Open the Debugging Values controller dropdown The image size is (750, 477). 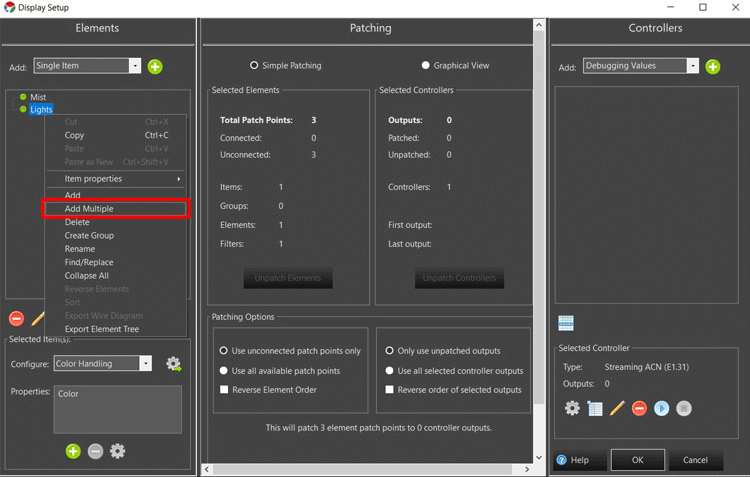(692, 66)
